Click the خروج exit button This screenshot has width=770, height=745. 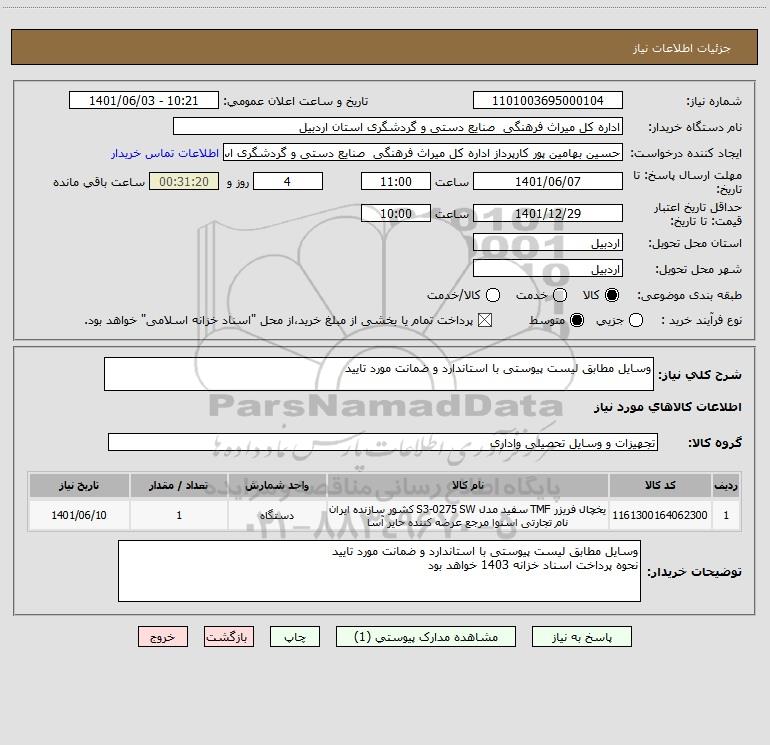[163, 637]
